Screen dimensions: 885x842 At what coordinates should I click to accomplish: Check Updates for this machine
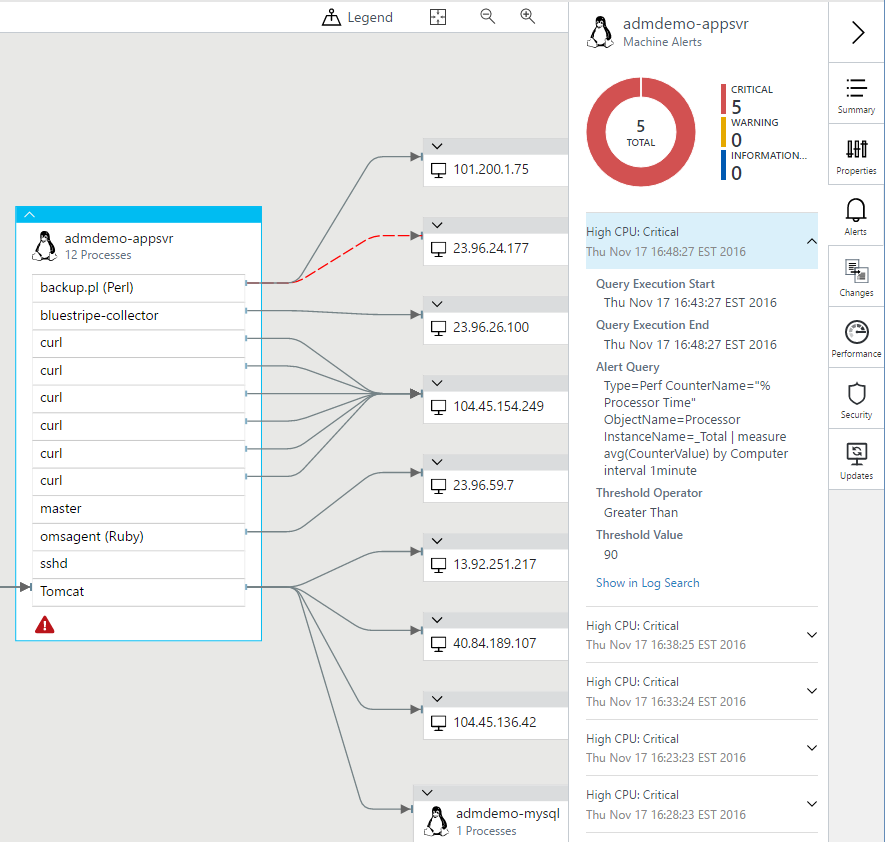(855, 460)
